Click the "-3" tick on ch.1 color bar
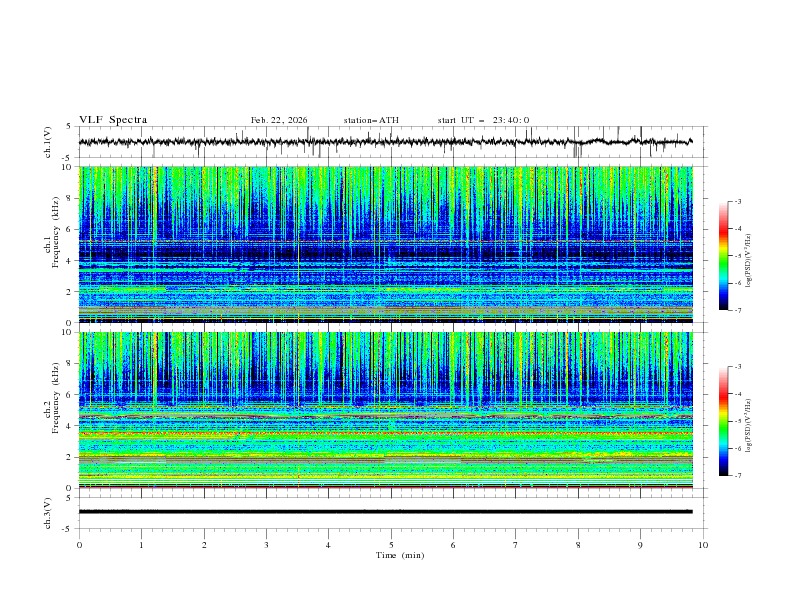The width and height of the screenshot is (792, 612). click(x=738, y=201)
